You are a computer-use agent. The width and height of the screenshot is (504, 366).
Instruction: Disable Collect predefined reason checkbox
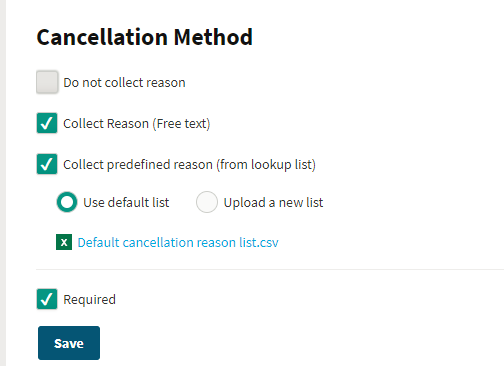[47, 164]
